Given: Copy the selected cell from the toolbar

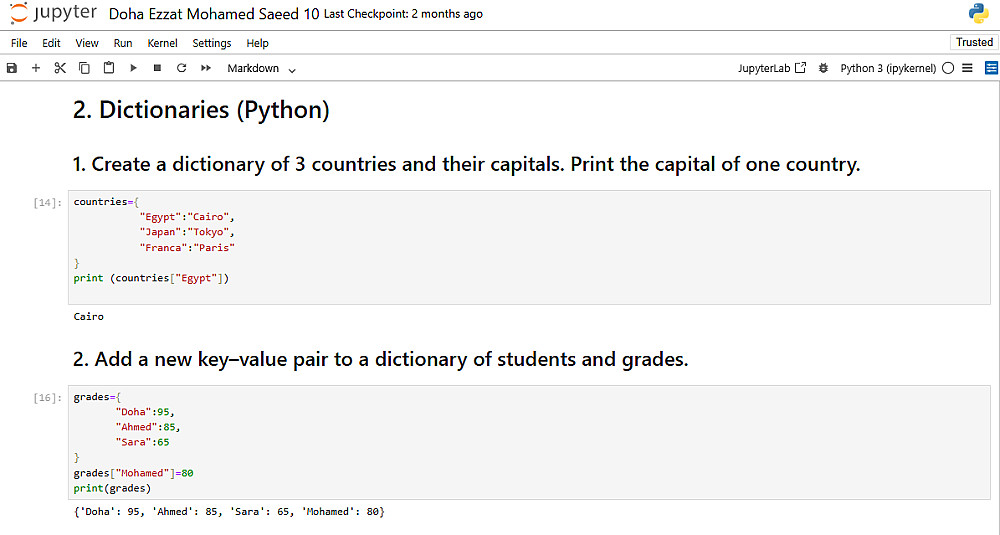Looking at the screenshot, I should [84, 68].
